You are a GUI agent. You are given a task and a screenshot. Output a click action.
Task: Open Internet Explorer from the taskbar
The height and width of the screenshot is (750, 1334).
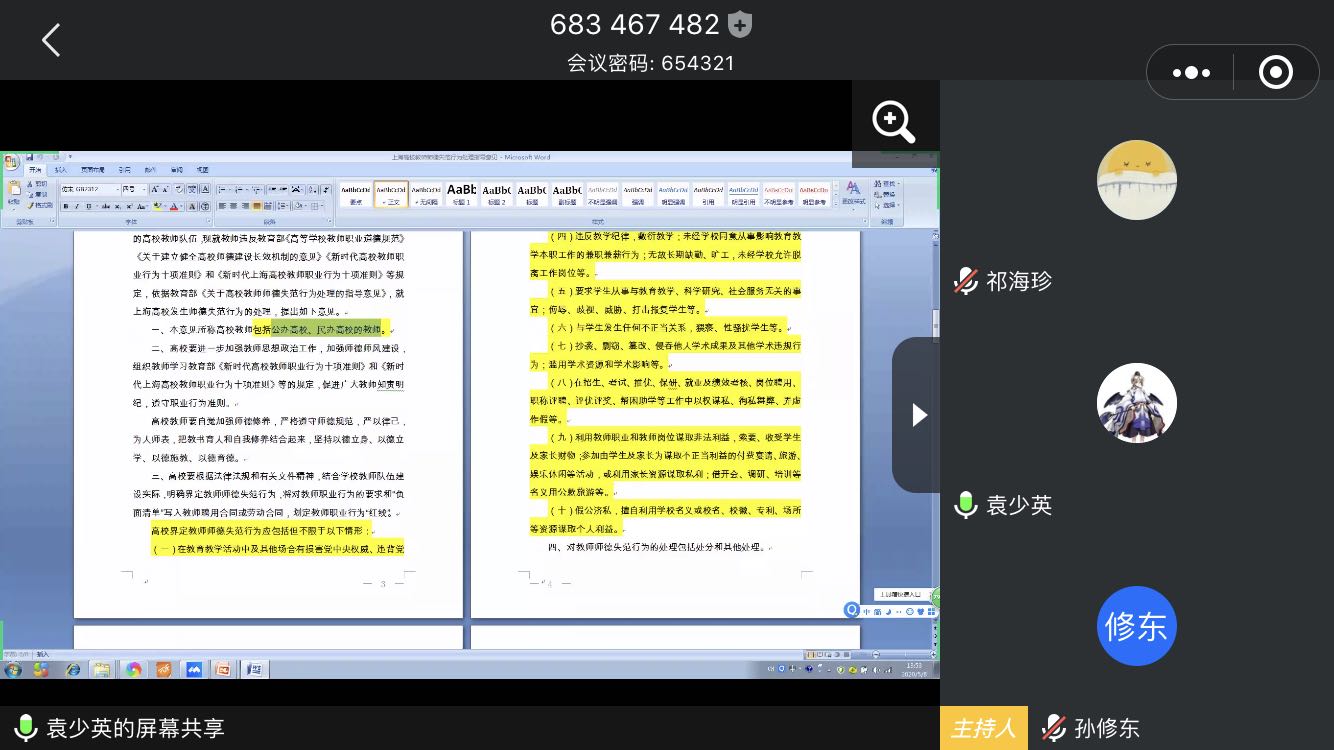click(x=72, y=669)
